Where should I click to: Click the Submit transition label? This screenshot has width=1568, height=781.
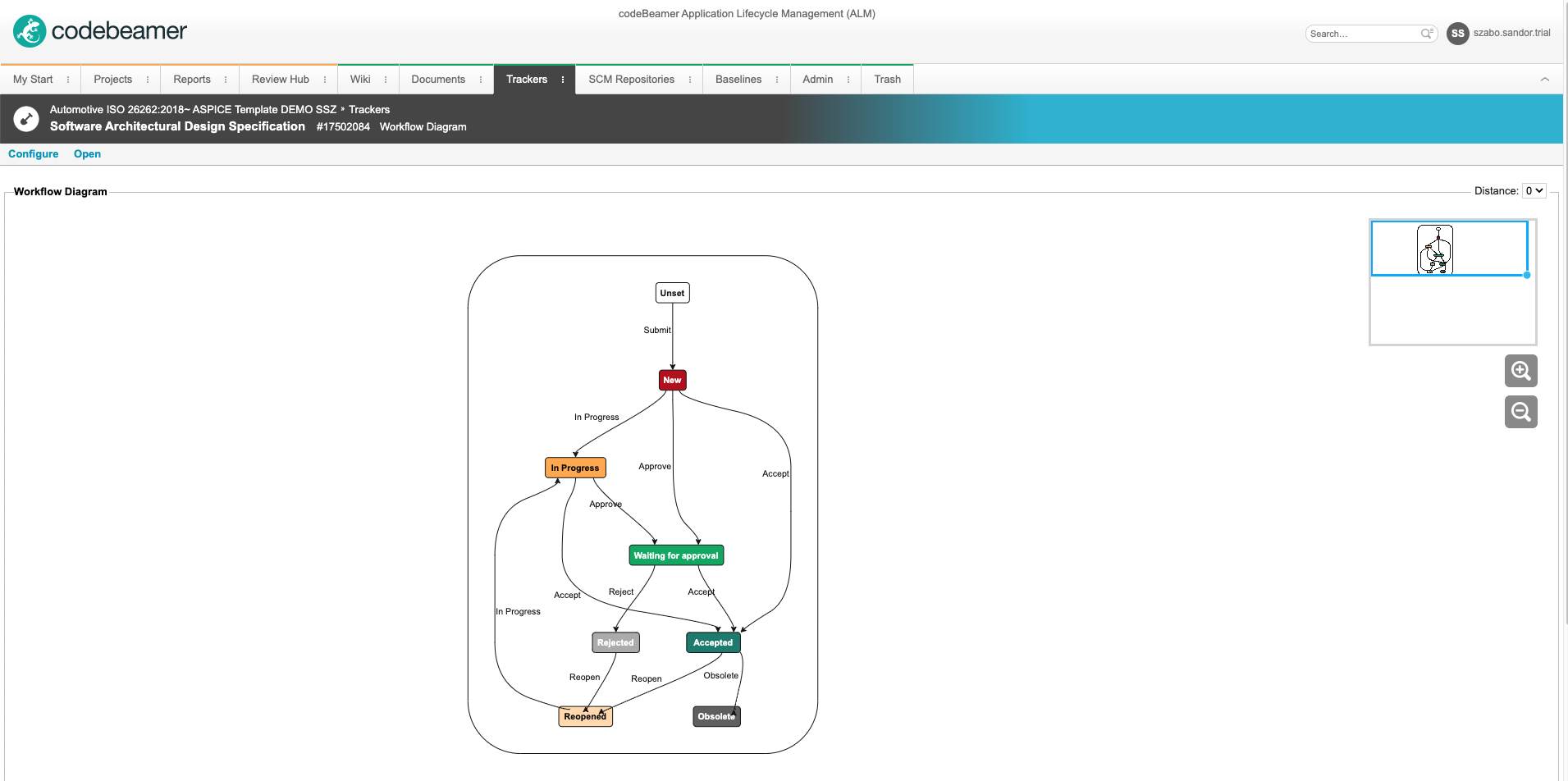coord(657,330)
